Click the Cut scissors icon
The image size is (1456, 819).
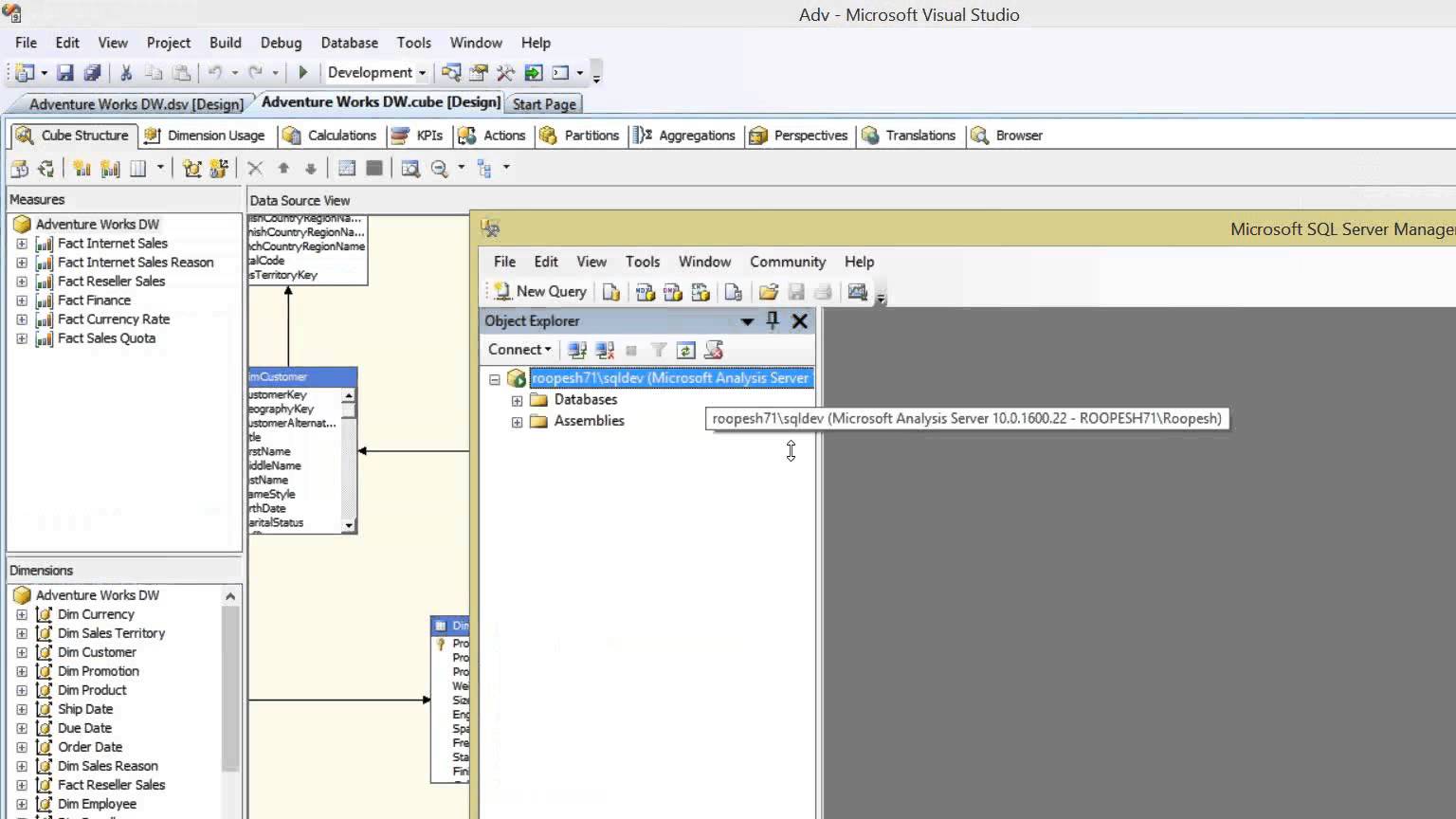(125, 73)
